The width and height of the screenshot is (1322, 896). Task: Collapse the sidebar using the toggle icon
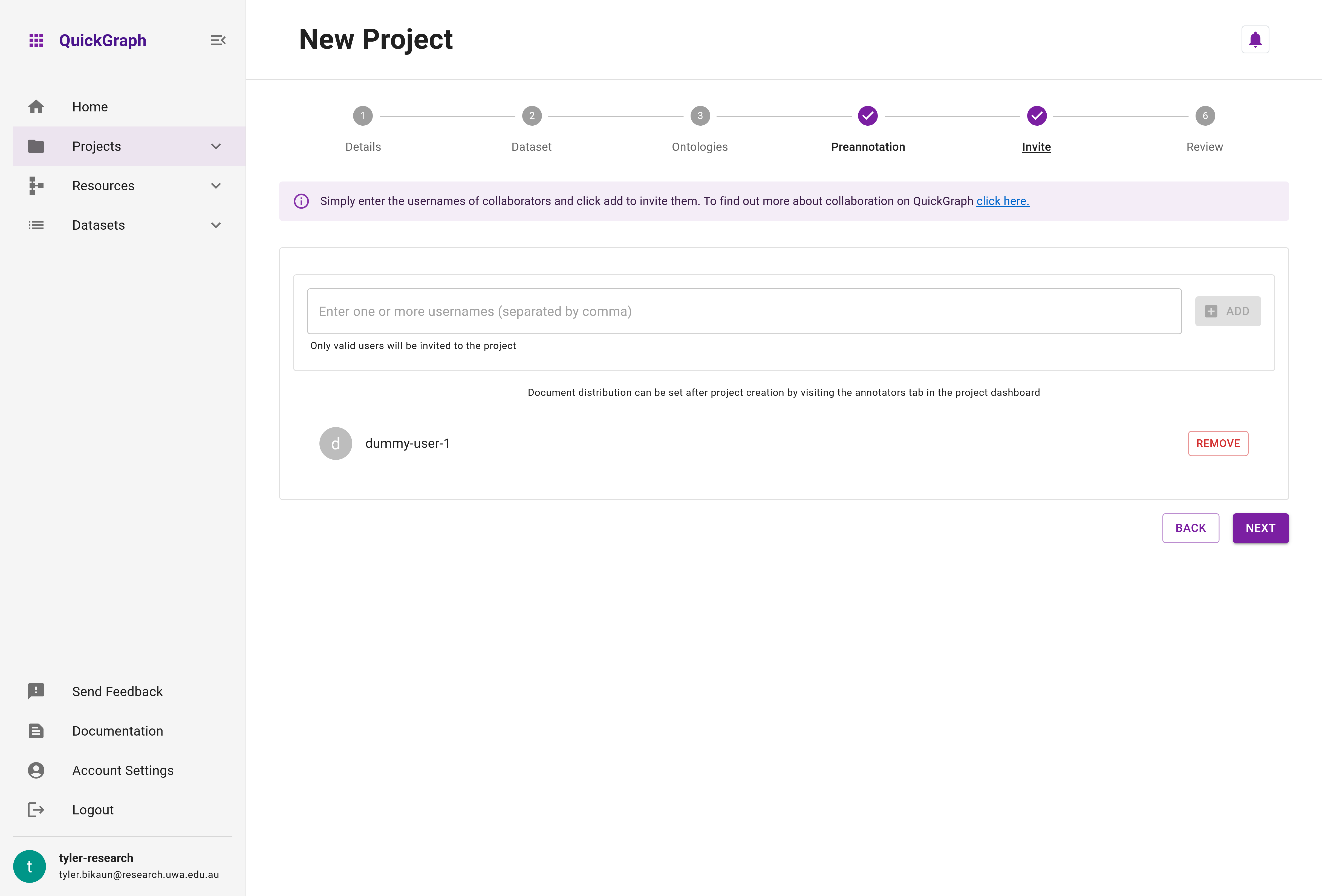217,40
